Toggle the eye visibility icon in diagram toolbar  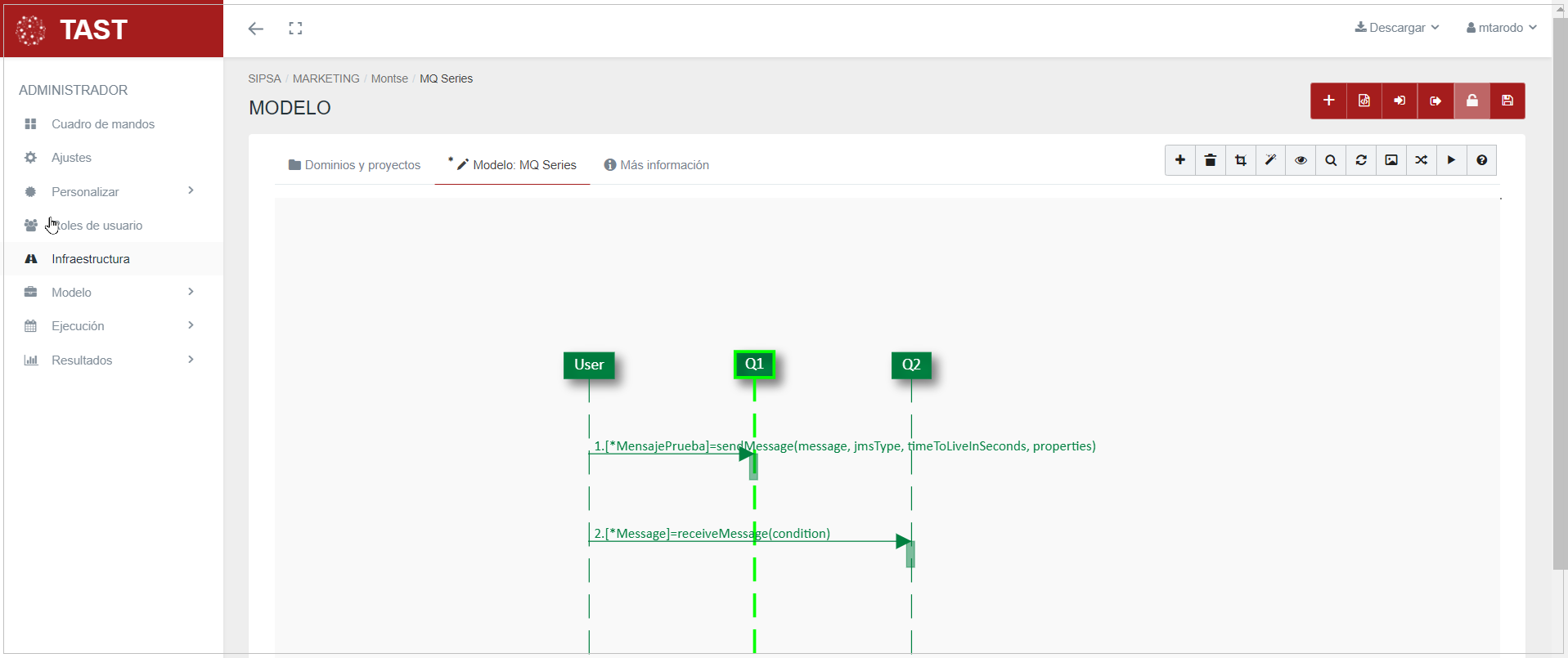point(1301,160)
